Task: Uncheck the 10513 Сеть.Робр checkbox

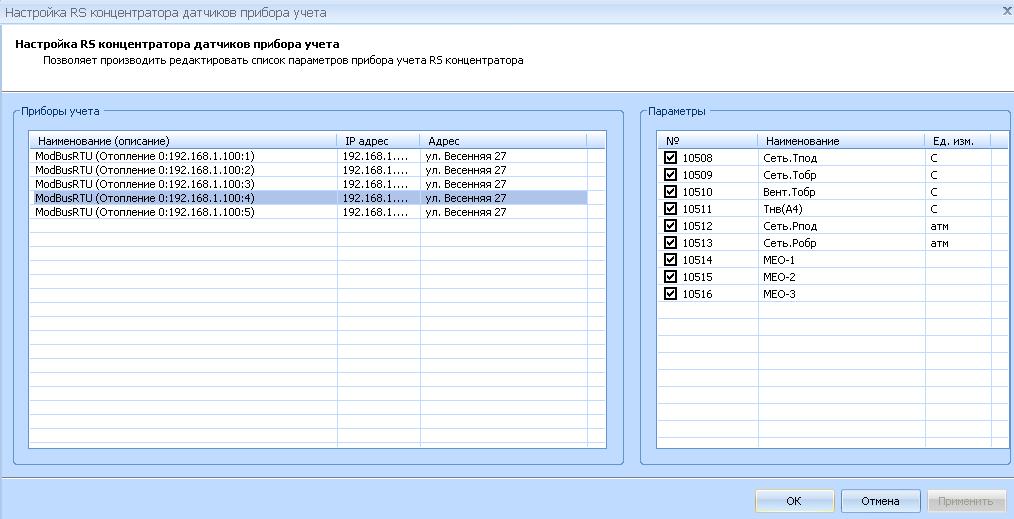Action: click(x=670, y=243)
